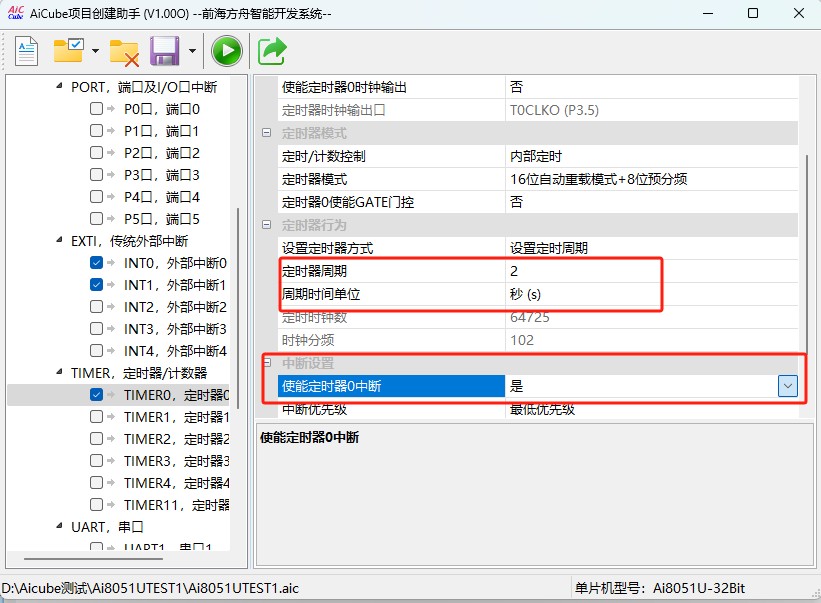Image resolution: width=821 pixels, height=603 pixels.
Task: Enable the INT2 外部中断2 checkbox
Action: tap(96, 306)
